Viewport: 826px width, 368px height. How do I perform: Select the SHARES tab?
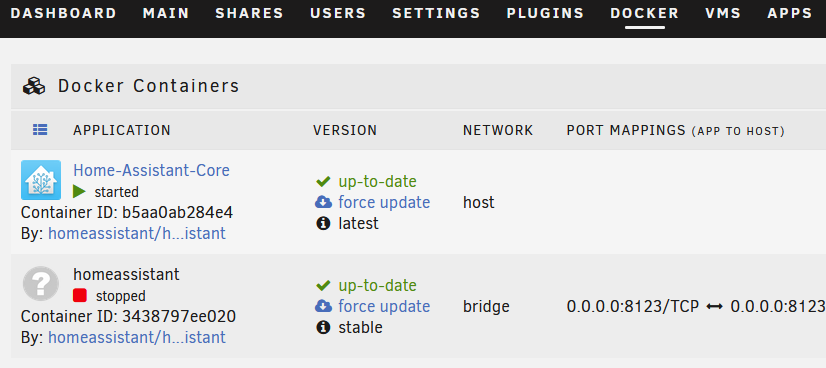pos(249,13)
